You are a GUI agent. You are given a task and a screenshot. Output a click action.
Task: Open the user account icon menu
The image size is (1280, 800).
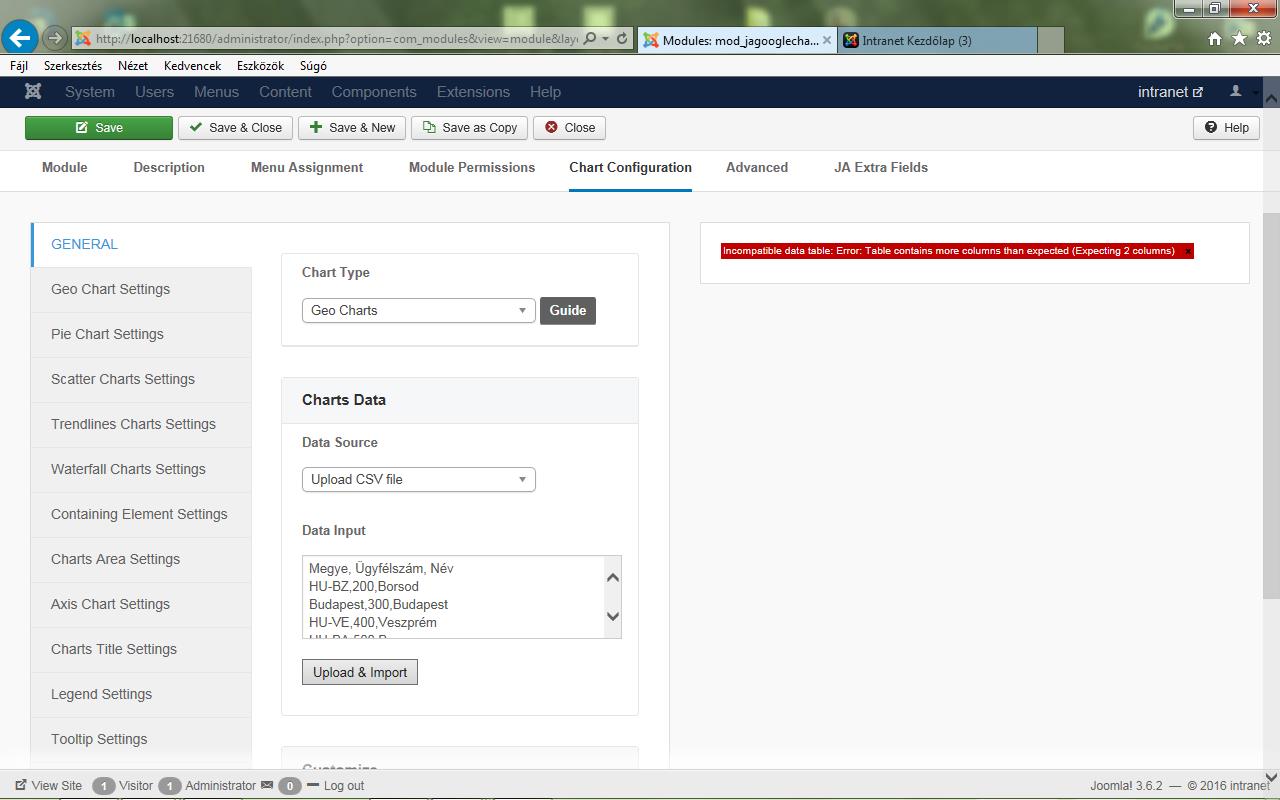coord(1236,91)
